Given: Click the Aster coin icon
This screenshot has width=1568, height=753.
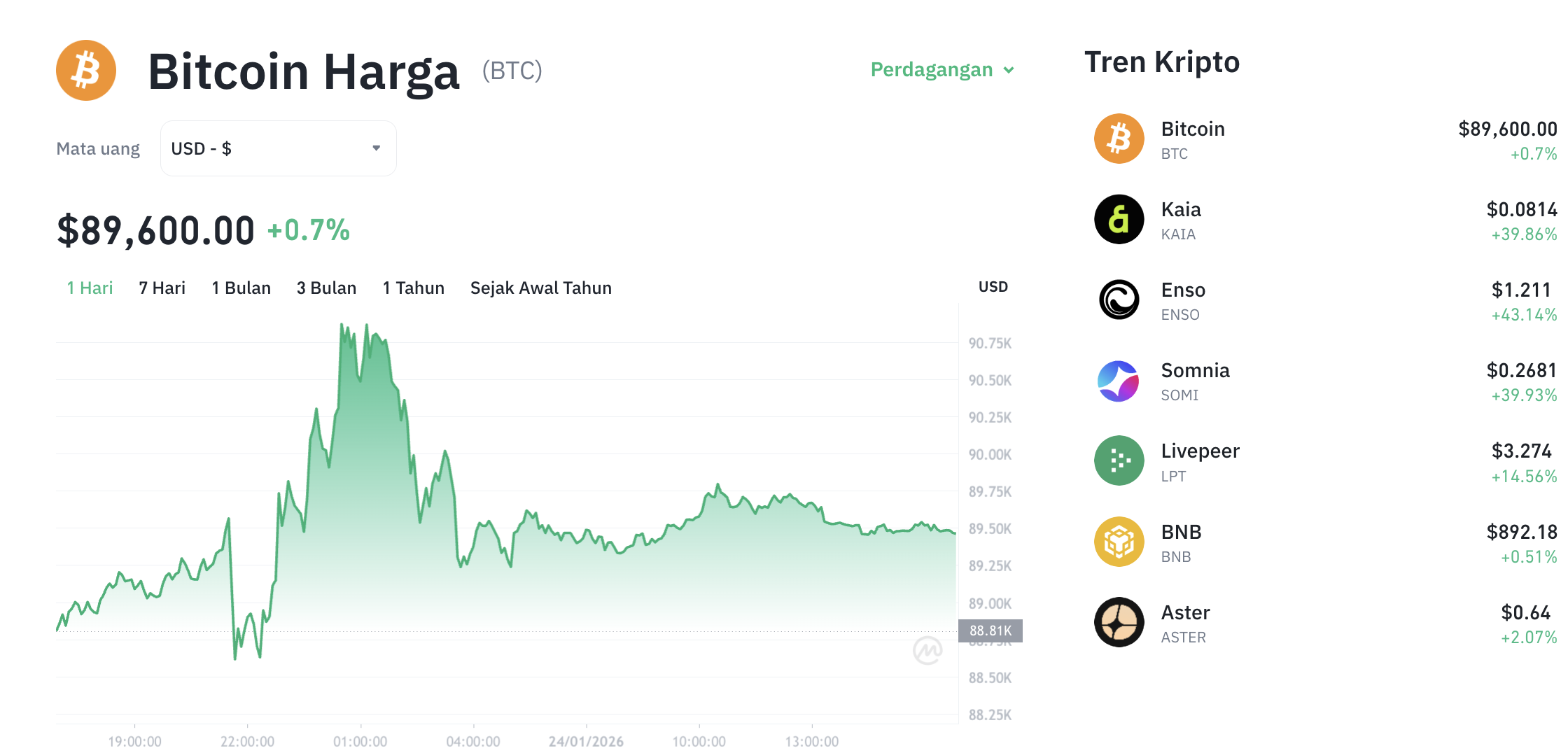Looking at the screenshot, I should [x=1118, y=622].
